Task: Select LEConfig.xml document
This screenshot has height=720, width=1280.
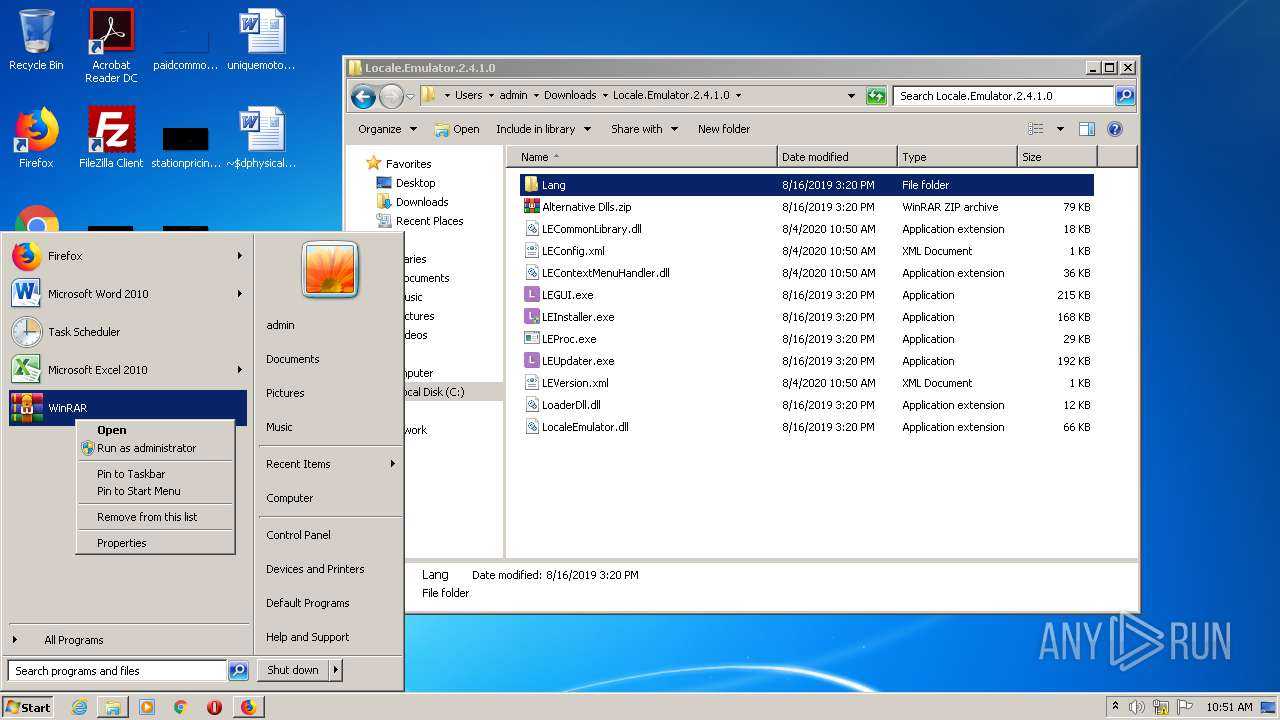Action: pyautogui.click(x=573, y=251)
